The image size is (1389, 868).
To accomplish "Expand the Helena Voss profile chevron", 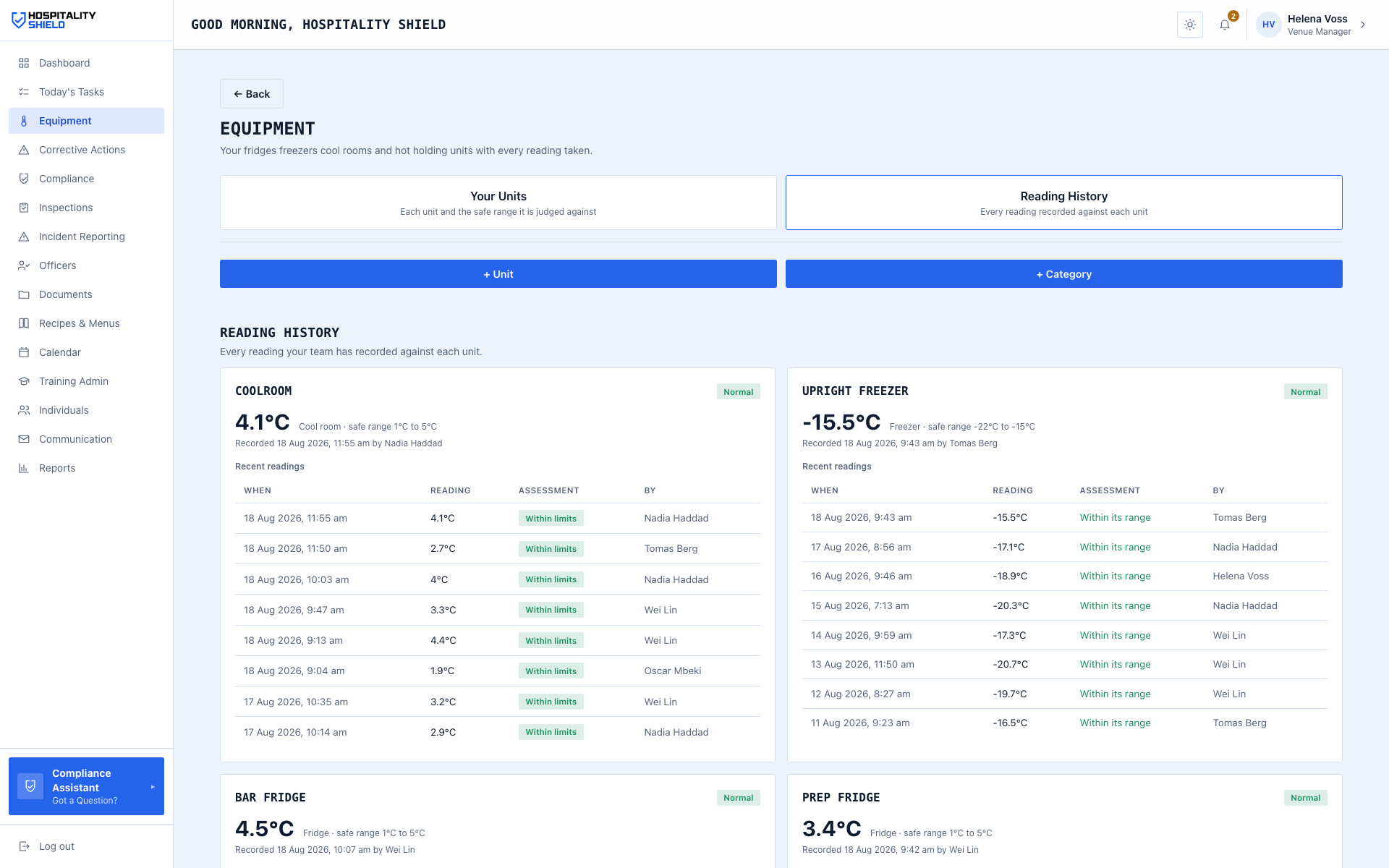I will click(1363, 25).
